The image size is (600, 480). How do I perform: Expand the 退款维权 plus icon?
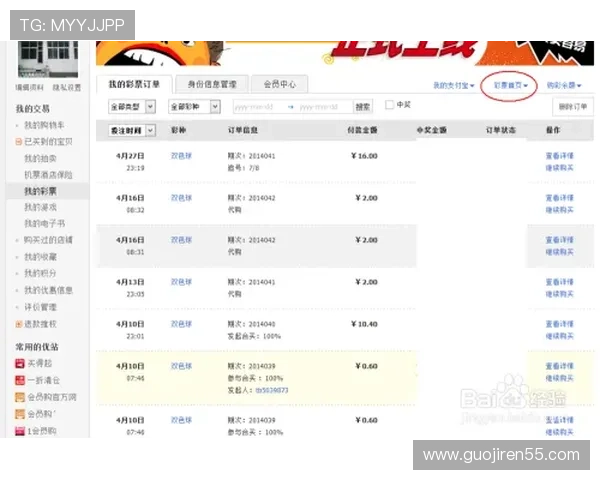click(18, 324)
